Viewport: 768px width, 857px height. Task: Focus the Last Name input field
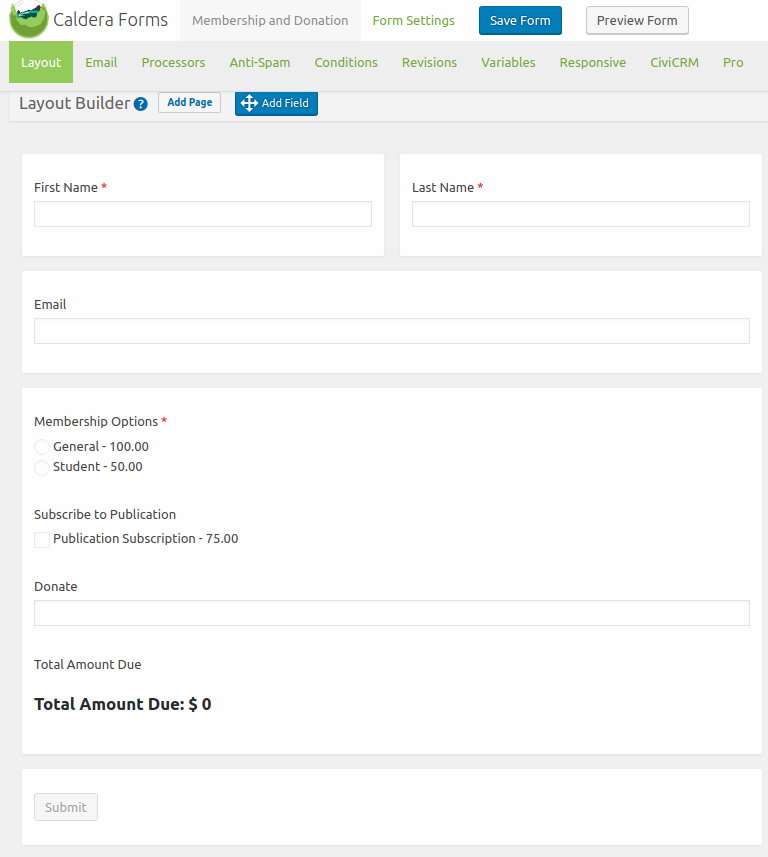point(581,214)
